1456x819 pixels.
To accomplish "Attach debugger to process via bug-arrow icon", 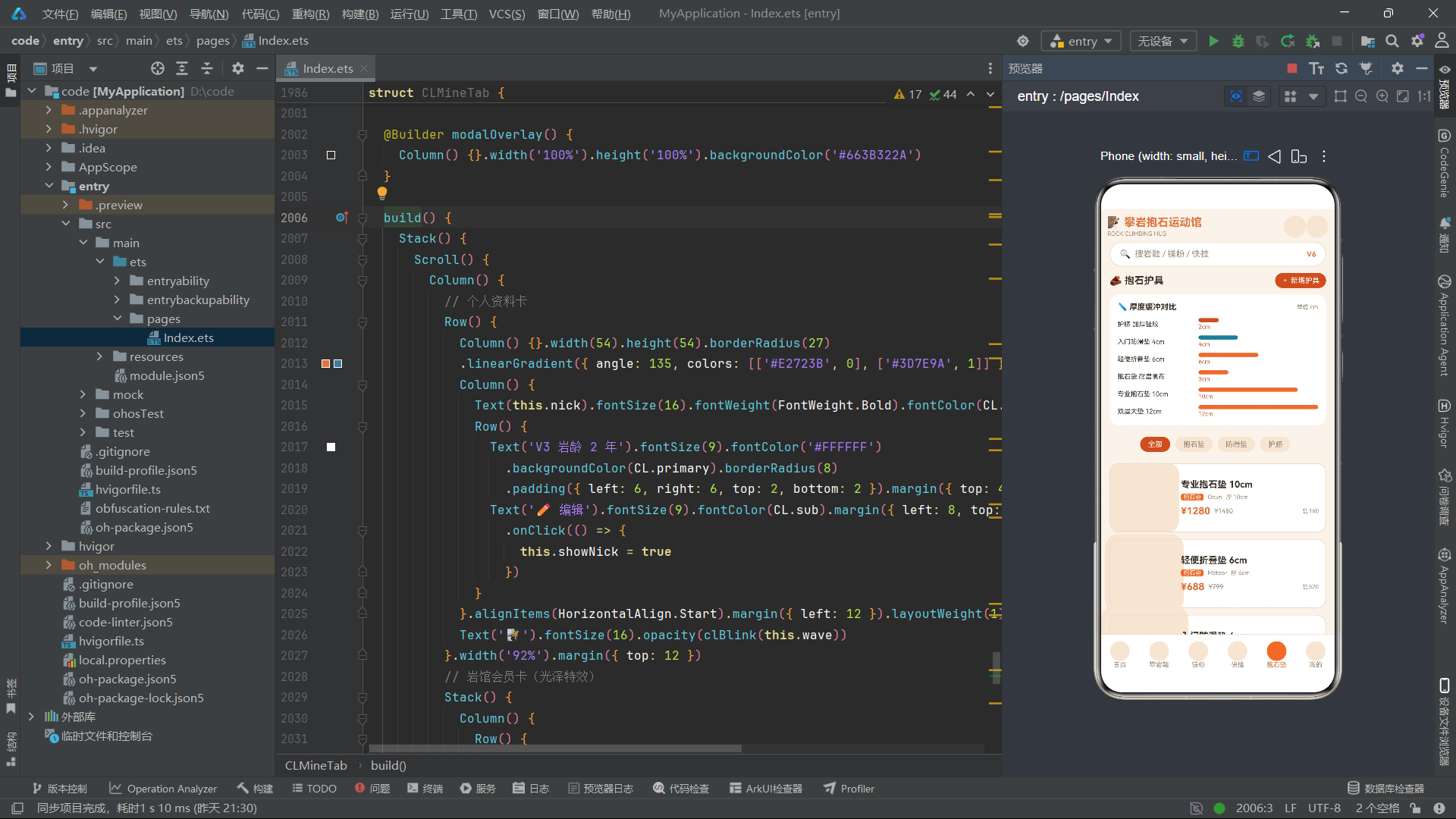I will 1313,41.
